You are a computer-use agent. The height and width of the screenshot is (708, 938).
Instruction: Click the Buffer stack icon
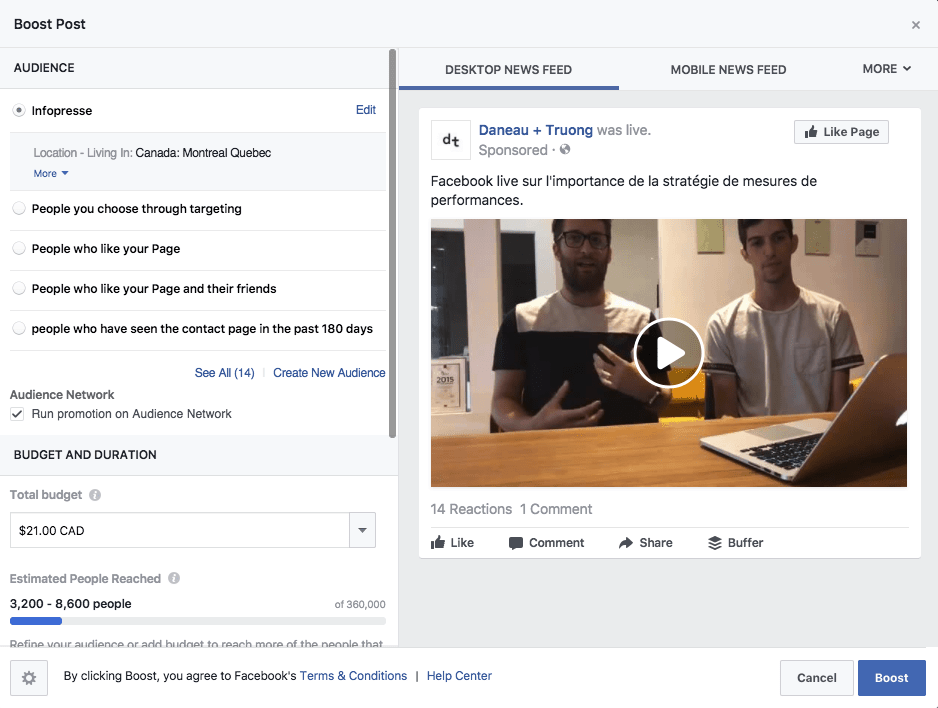714,543
